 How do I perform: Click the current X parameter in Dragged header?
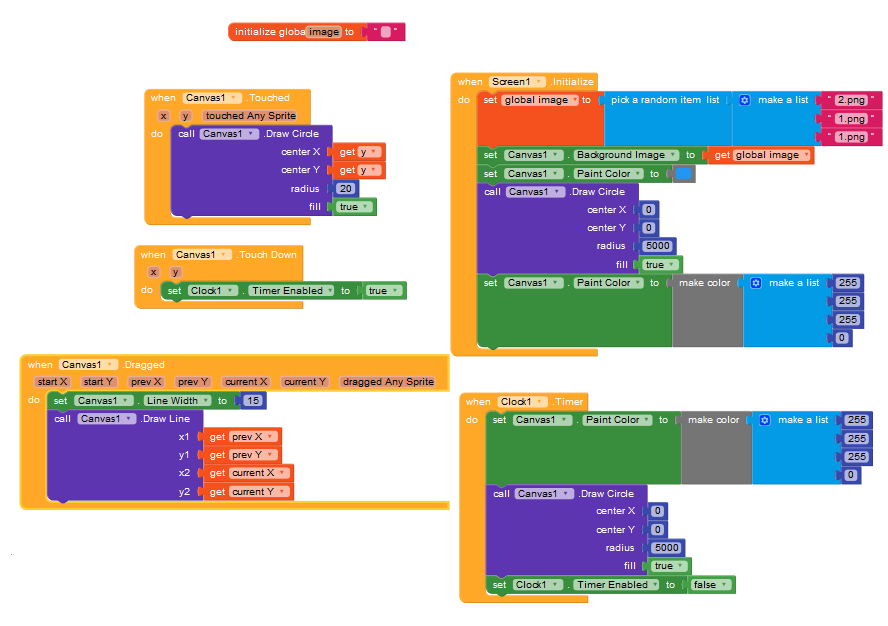tap(246, 382)
